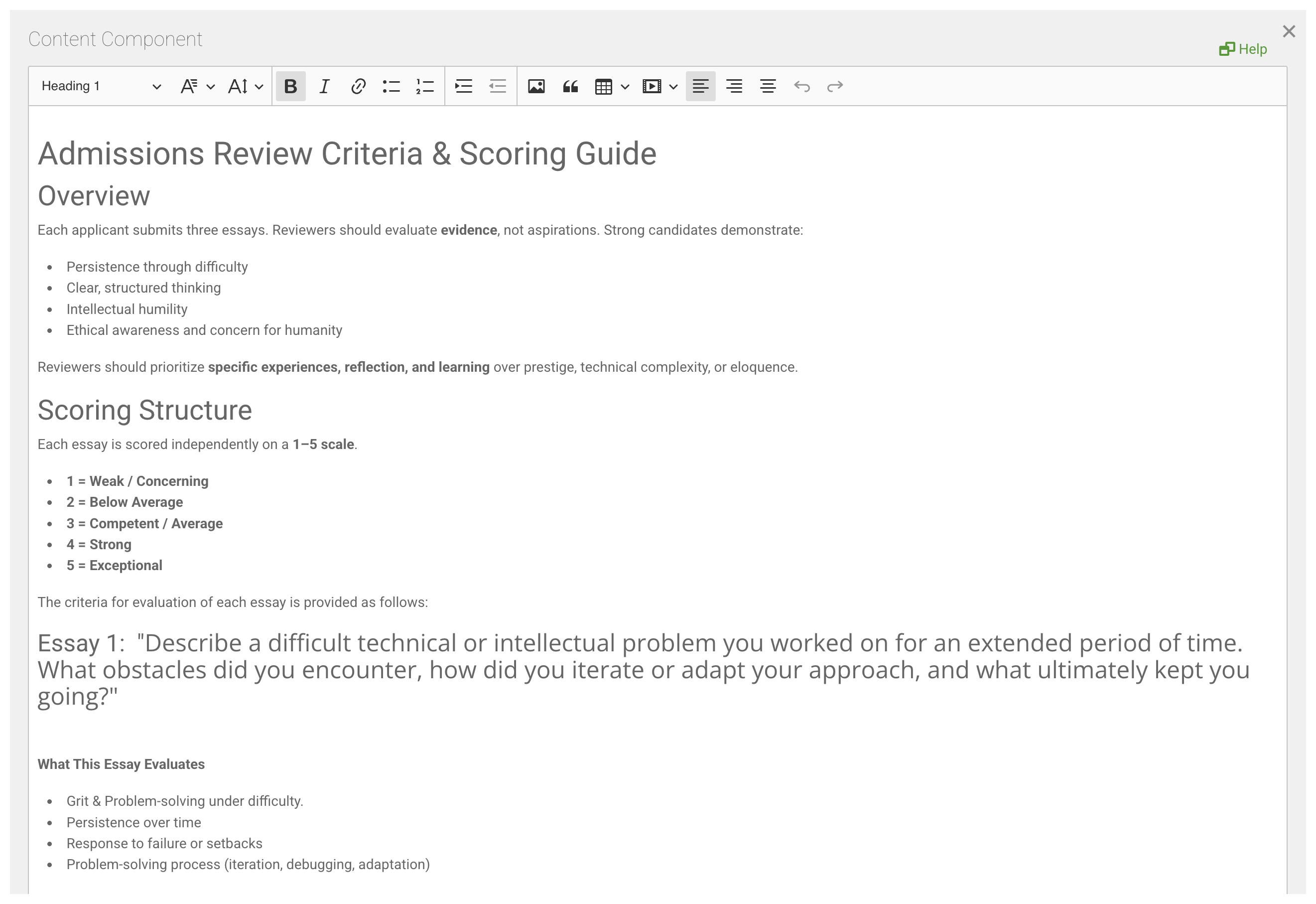
Task: Click the 'Scoring Structure' heading
Action: pos(145,410)
